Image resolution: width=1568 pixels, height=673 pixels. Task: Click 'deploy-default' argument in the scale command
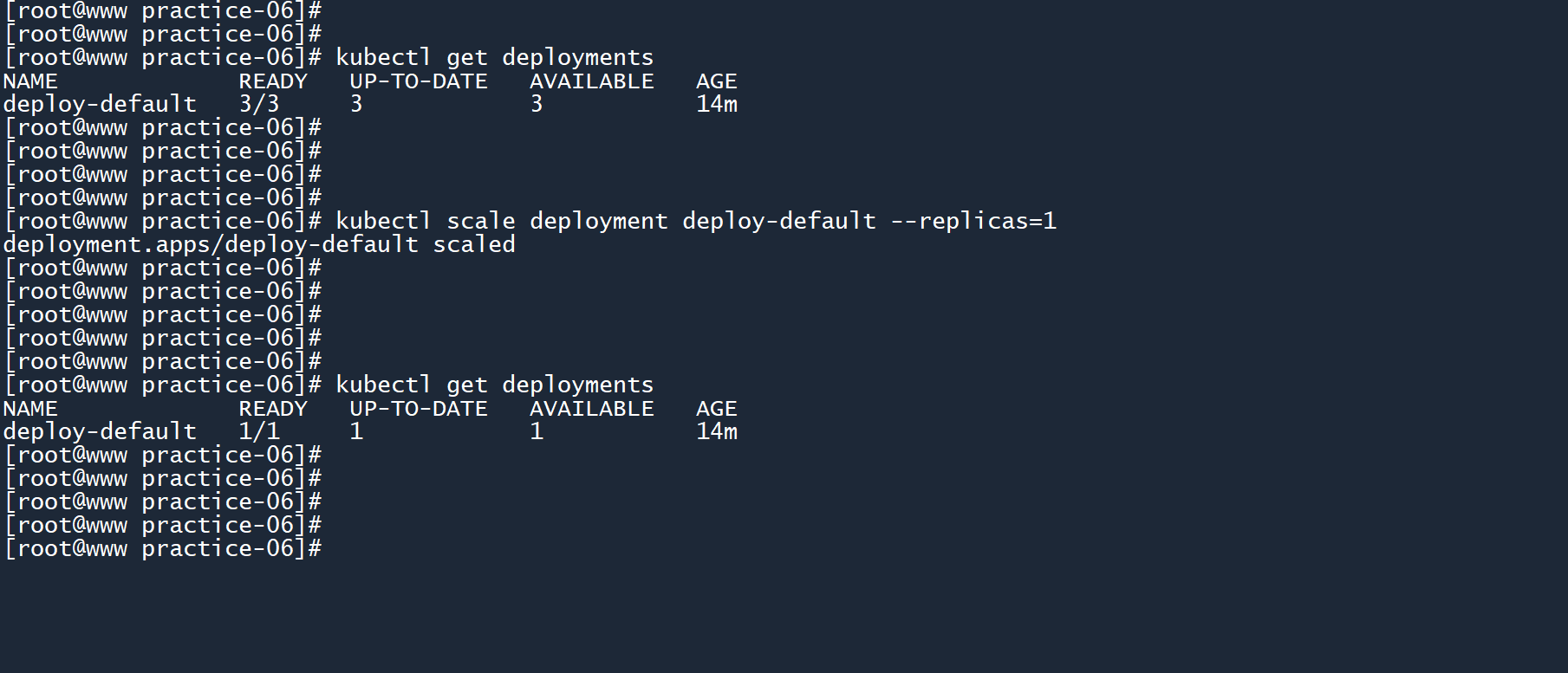click(778, 222)
